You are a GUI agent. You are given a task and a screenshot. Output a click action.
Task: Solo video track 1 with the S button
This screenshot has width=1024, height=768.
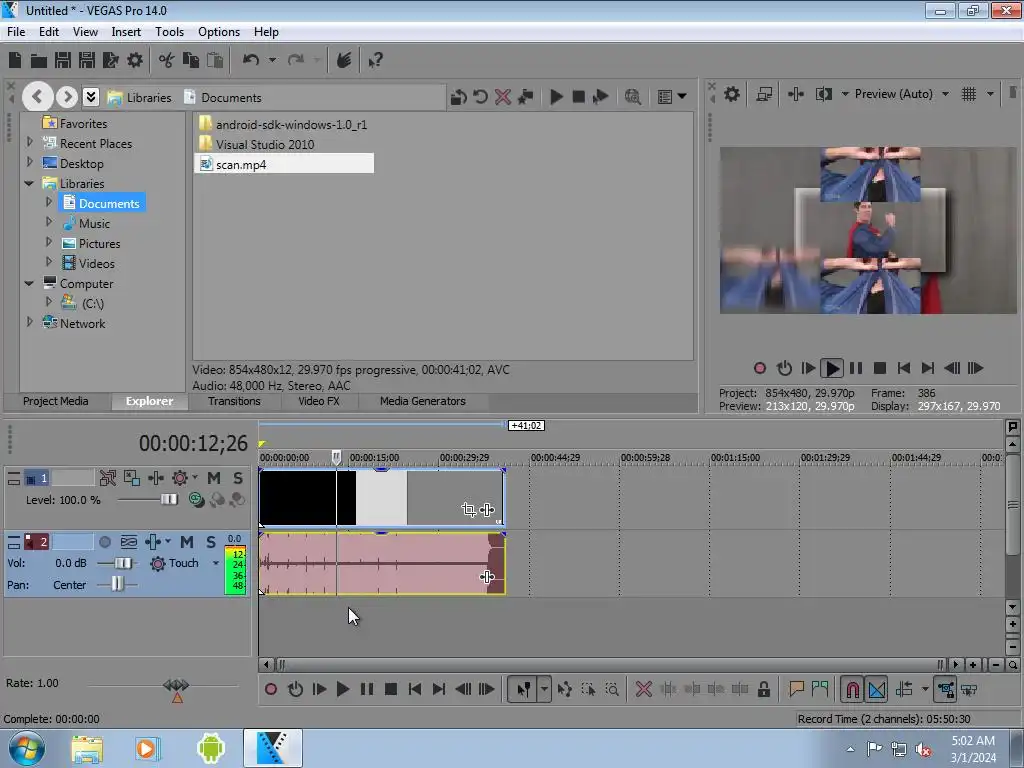click(x=238, y=478)
